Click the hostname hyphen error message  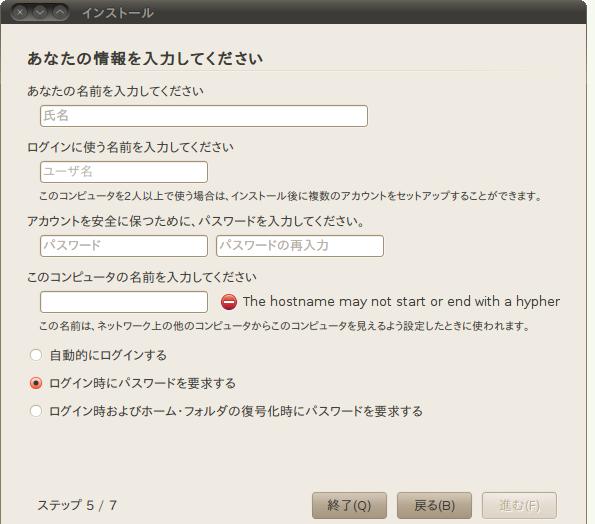(x=401, y=302)
